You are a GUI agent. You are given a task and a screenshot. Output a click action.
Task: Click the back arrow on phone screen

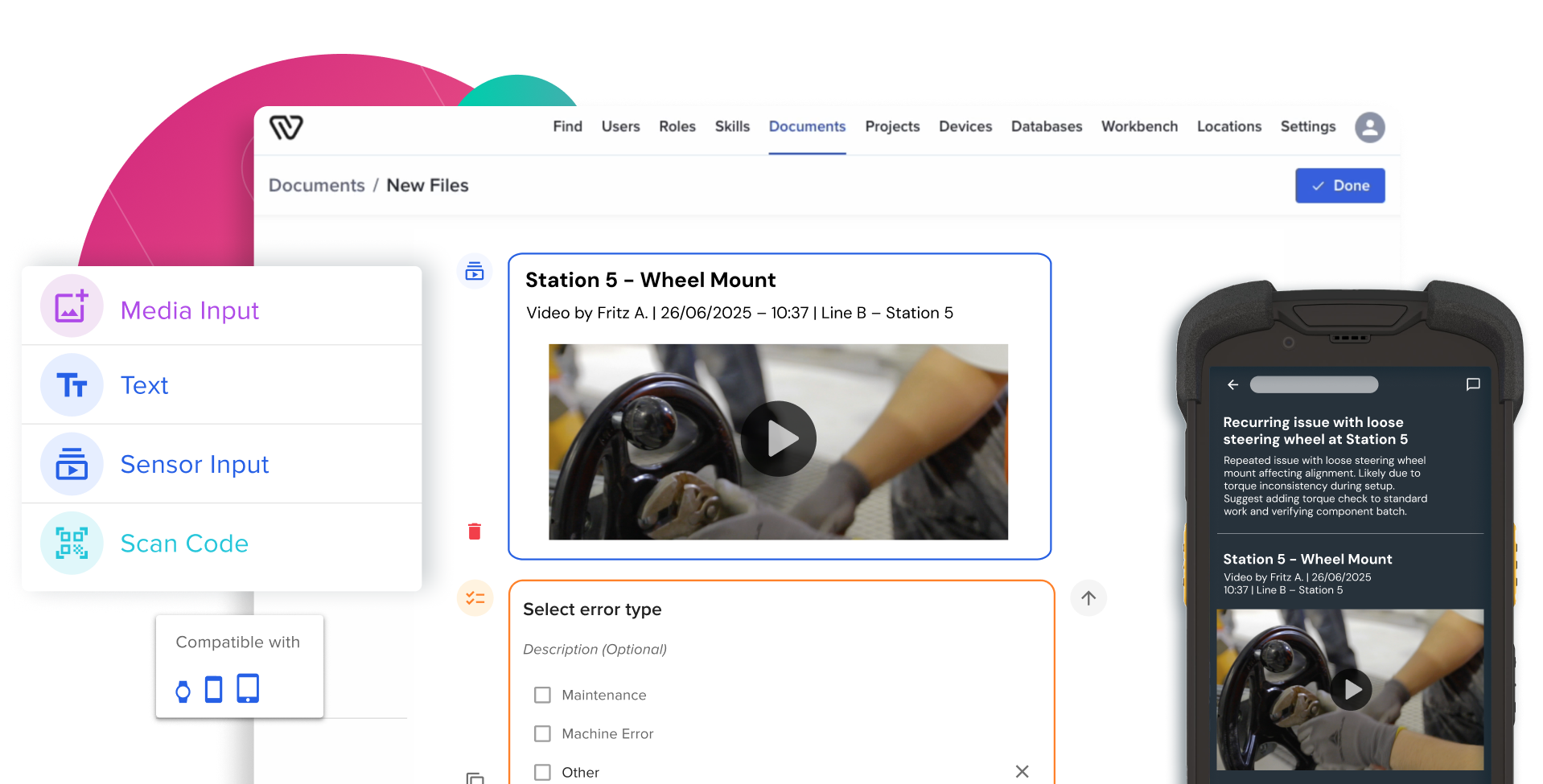pos(1232,385)
